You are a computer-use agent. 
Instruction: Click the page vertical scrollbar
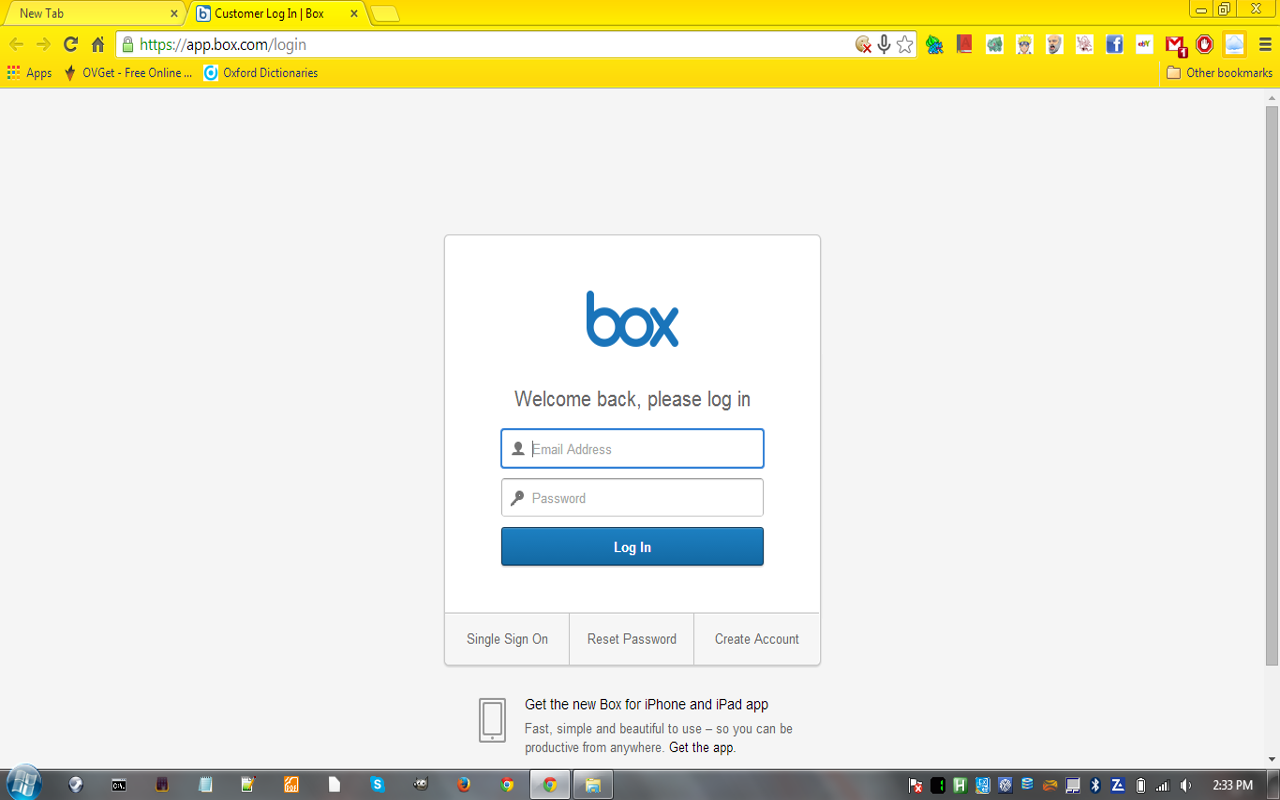[1272, 385]
